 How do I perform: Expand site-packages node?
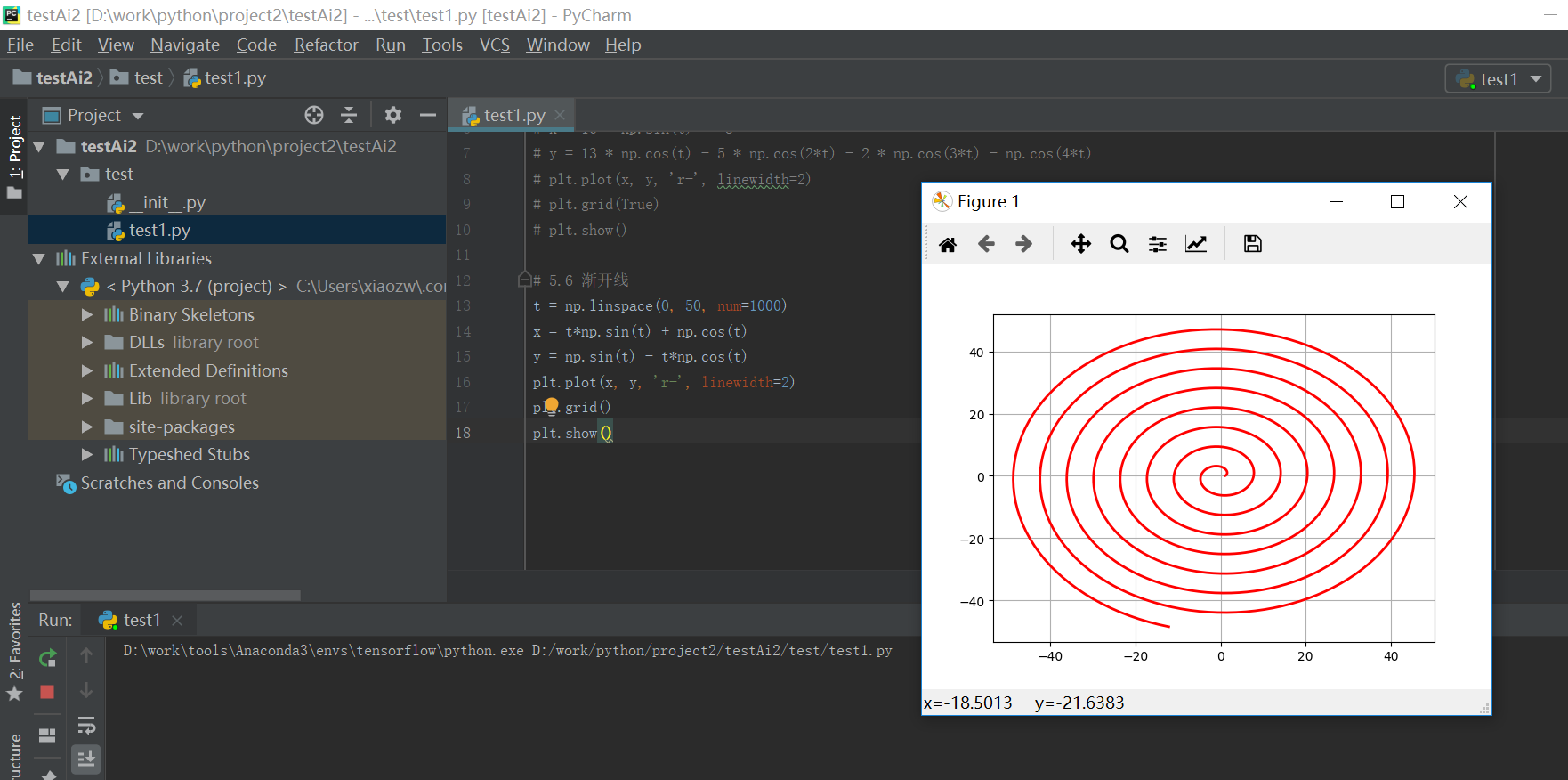87,427
